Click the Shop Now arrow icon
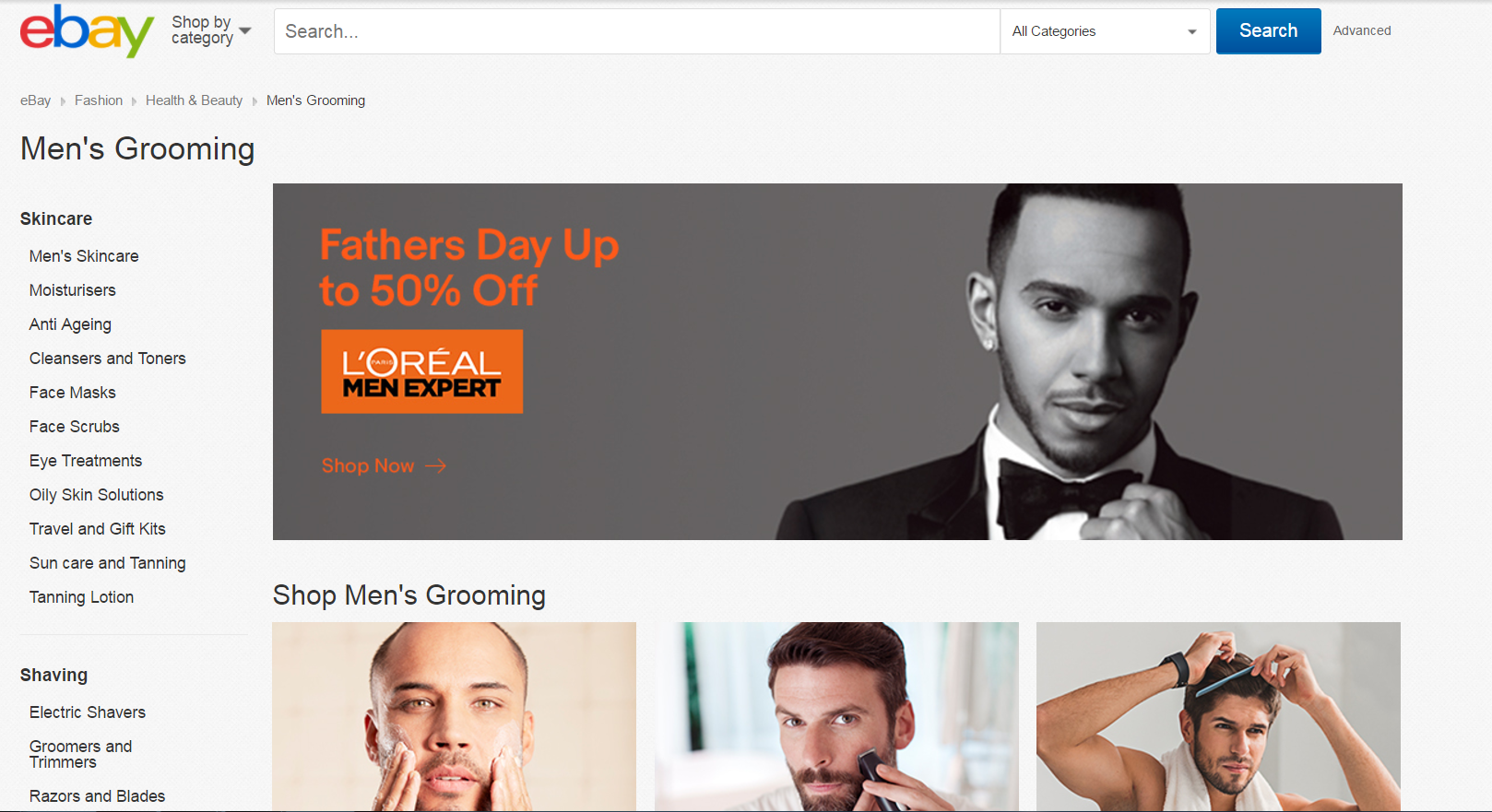 click(436, 466)
